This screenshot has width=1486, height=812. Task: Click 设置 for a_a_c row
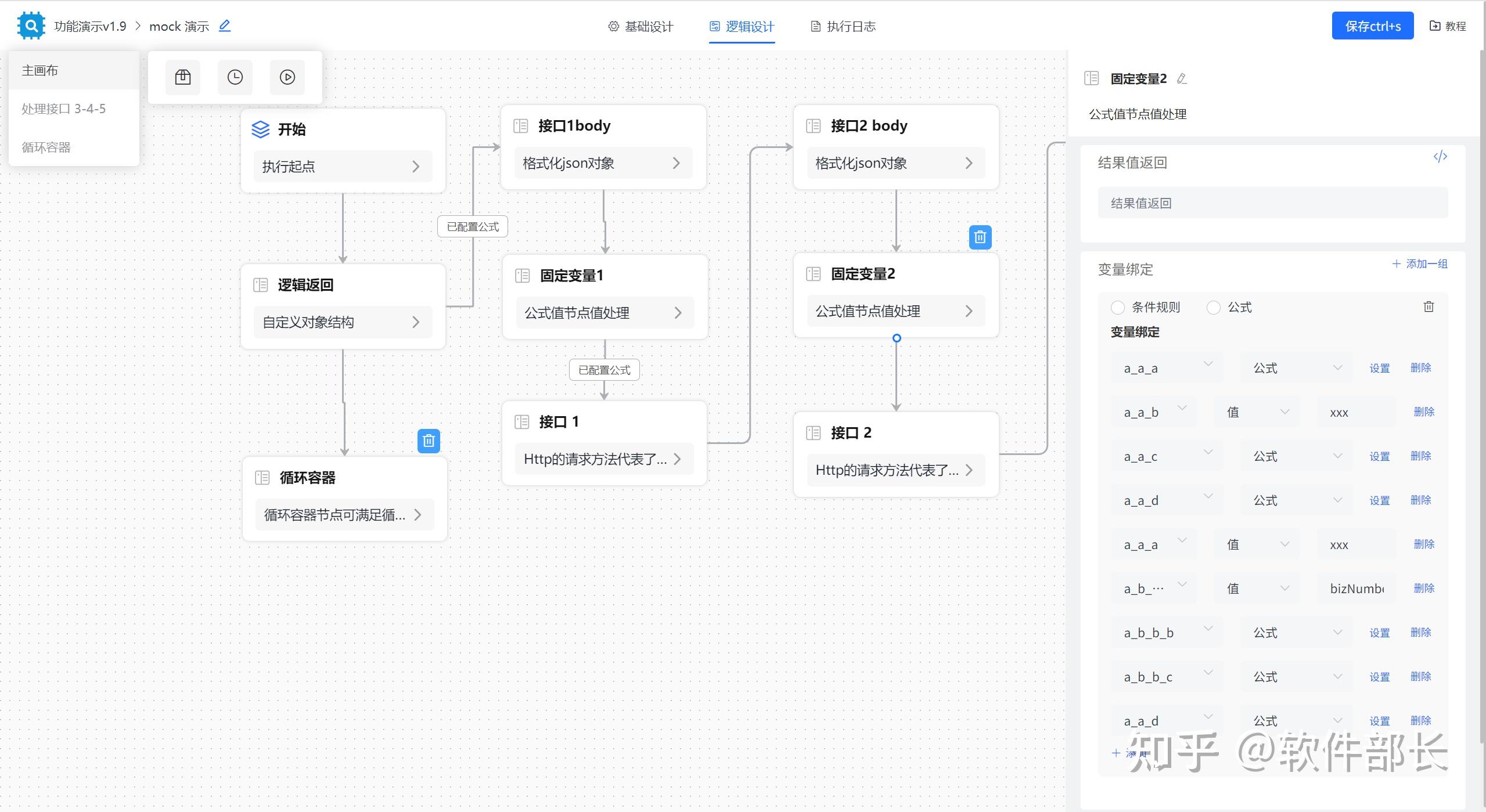(x=1380, y=456)
